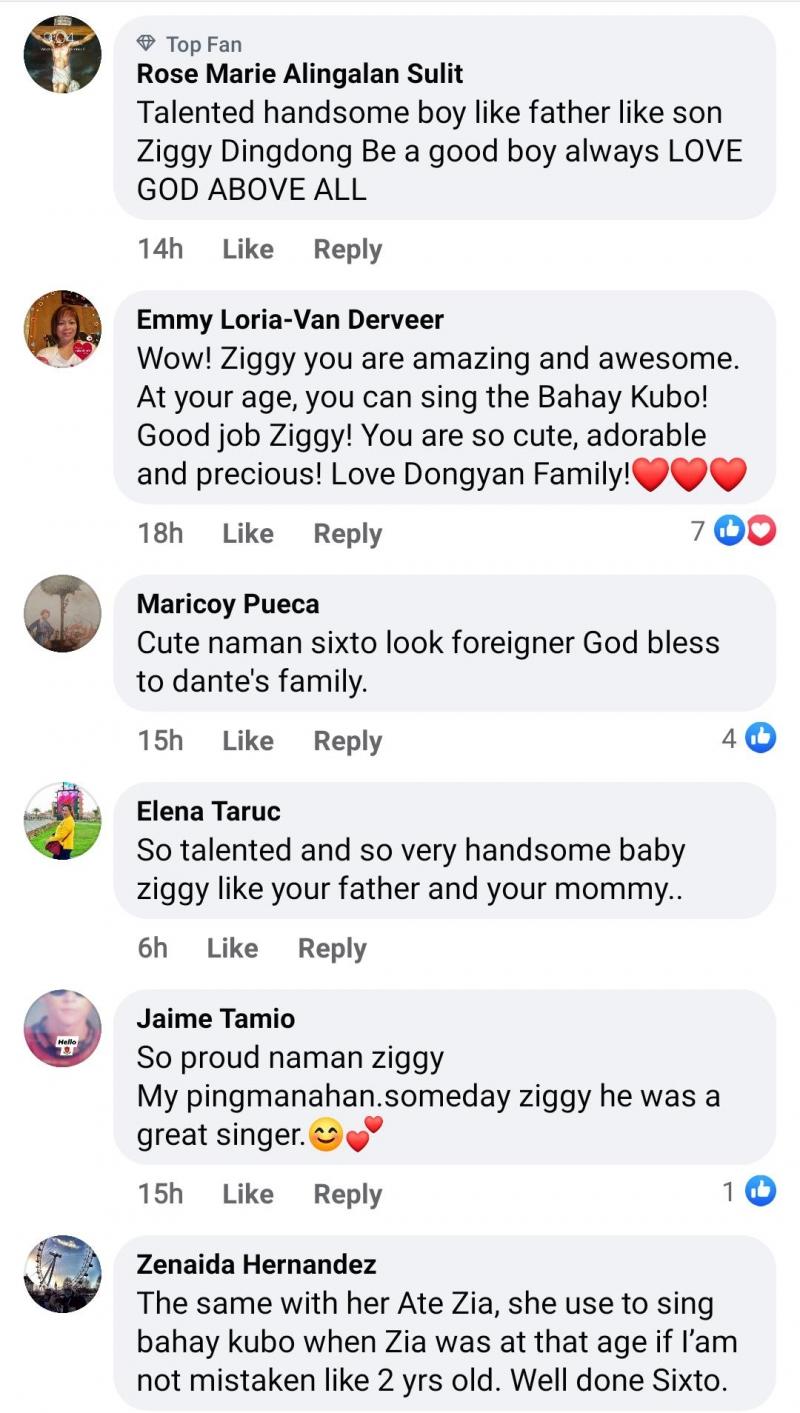Reply to Emmy Loria-Van Derveer's comment
This screenshot has height=1413, width=800.
click(348, 534)
